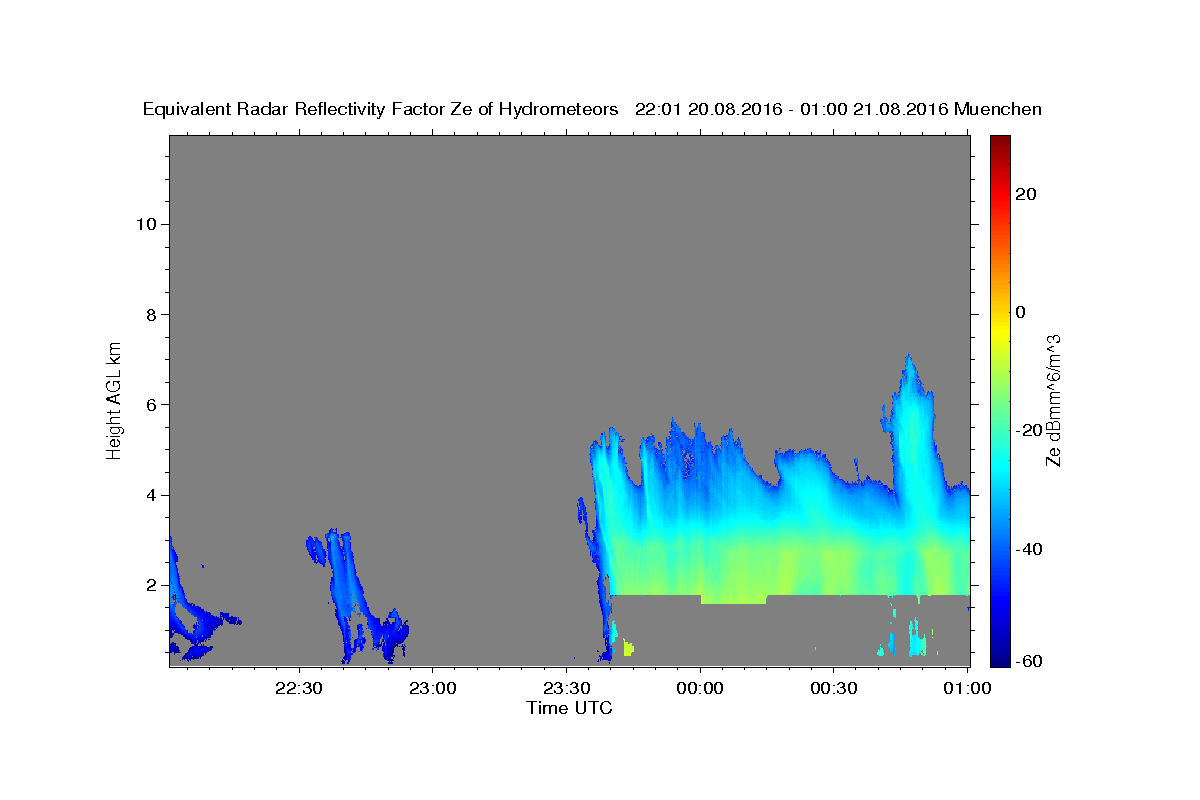Click the small yellow-green echo patch below 1 km
The image size is (1200, 800).
[629, 648]
